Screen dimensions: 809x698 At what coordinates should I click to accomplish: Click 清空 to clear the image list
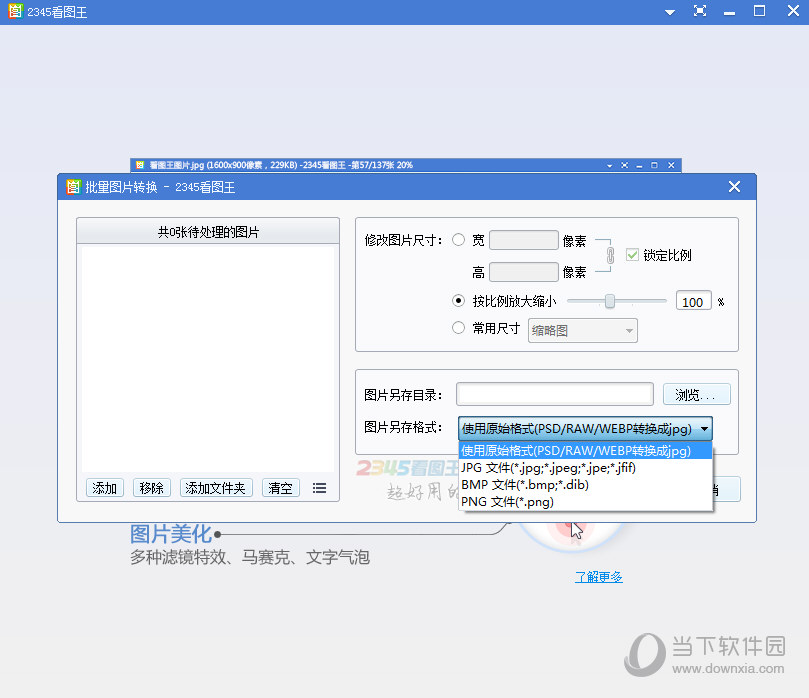[280, 487]
